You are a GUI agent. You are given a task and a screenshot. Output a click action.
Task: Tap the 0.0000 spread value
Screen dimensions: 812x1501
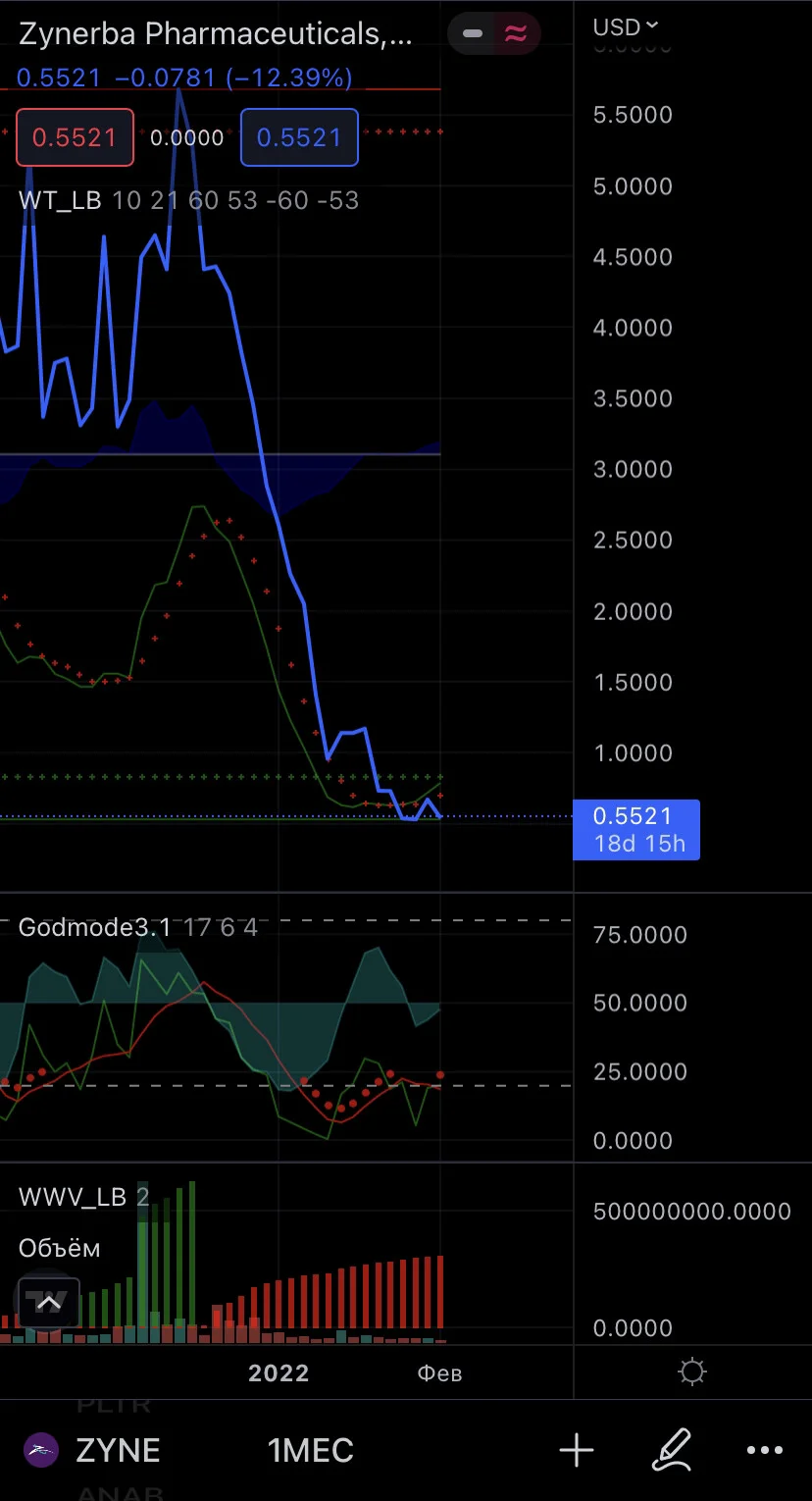(187, 137)
